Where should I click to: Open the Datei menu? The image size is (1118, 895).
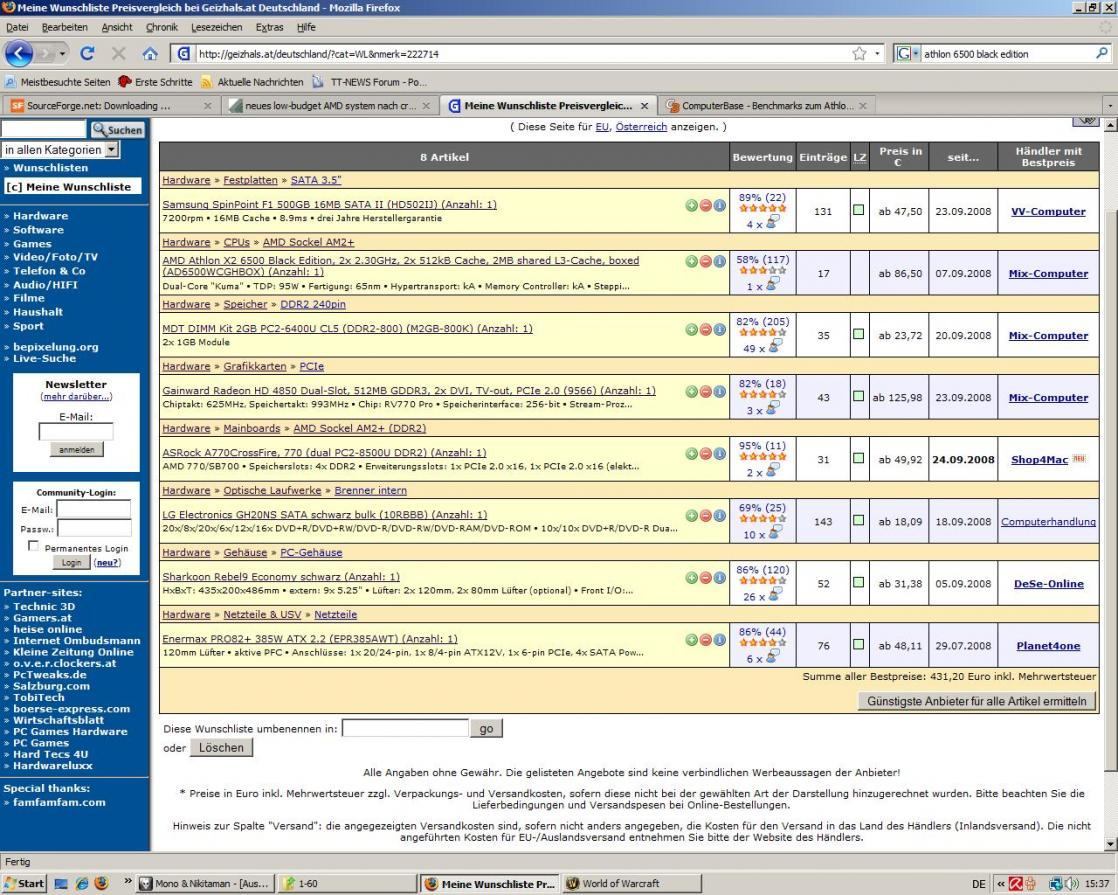point(17,27)
